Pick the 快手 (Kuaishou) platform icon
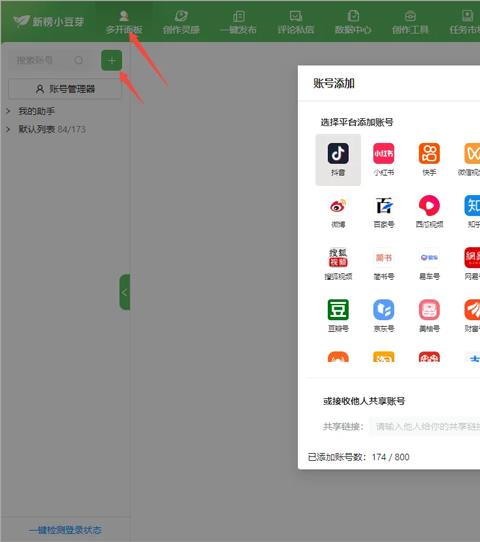480x542 pixels. (429, 154)
